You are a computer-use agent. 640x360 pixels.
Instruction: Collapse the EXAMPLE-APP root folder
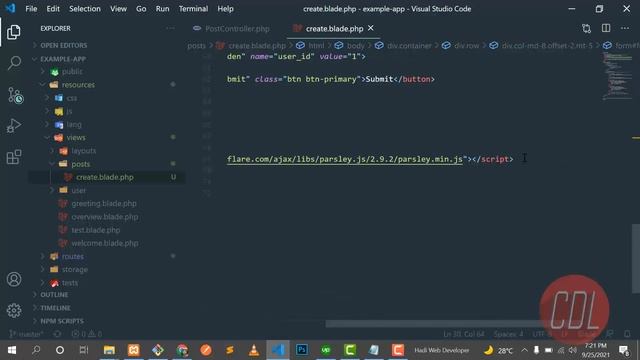click(x=63, y=59)
